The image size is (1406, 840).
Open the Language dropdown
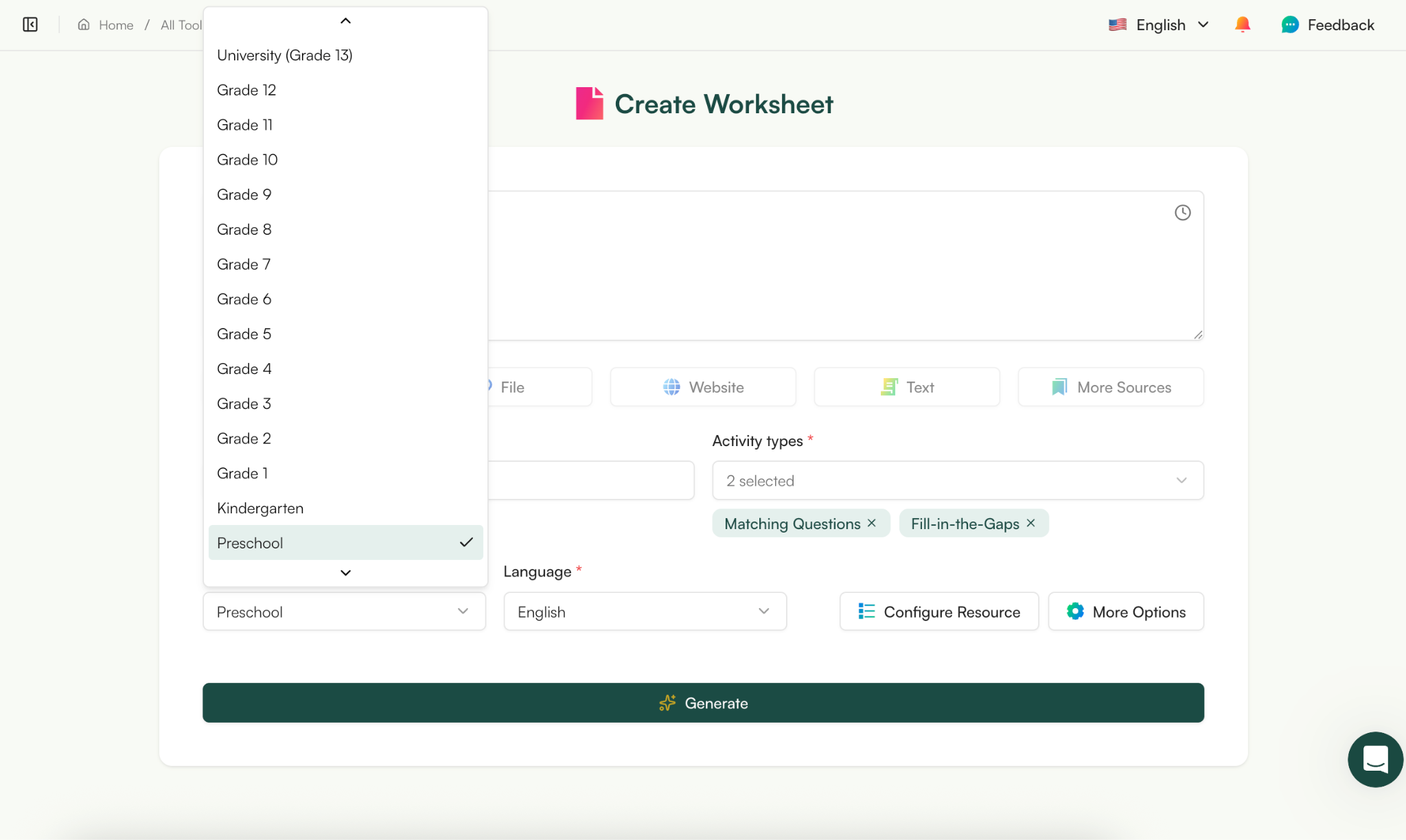[645, 611]
